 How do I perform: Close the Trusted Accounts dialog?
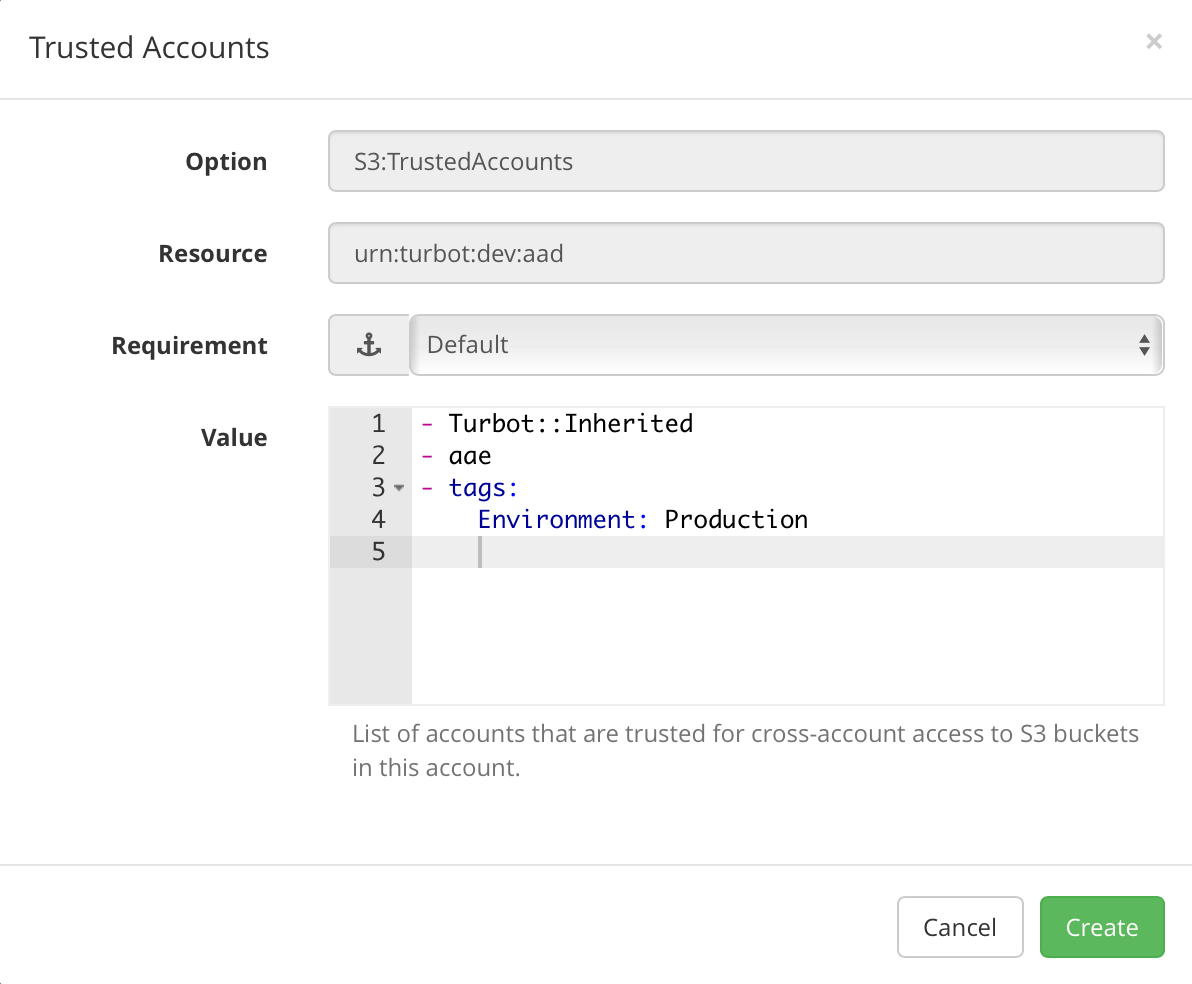(1154, 41)
